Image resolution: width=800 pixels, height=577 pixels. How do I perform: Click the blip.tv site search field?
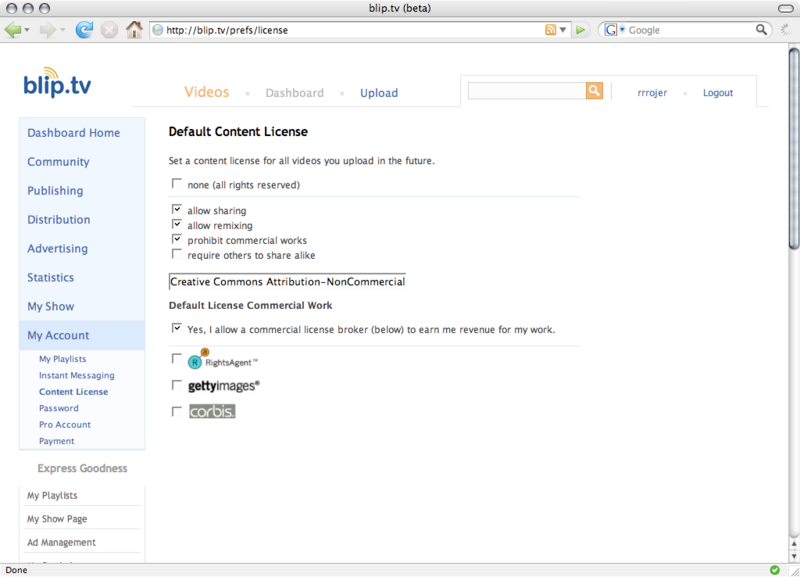click(x=527, y=91)
